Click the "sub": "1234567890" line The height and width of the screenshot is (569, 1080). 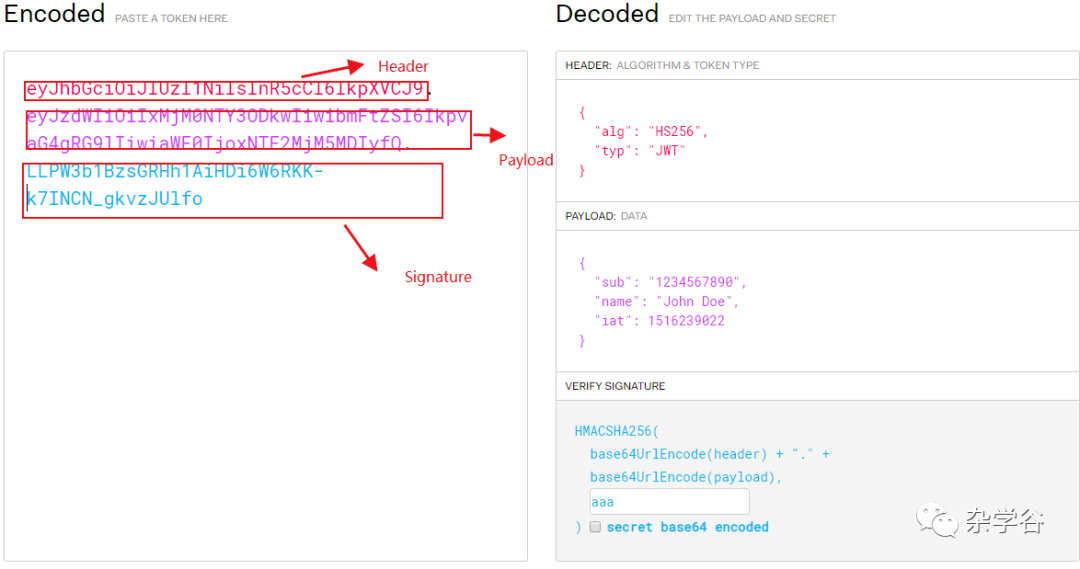point(670,282)
